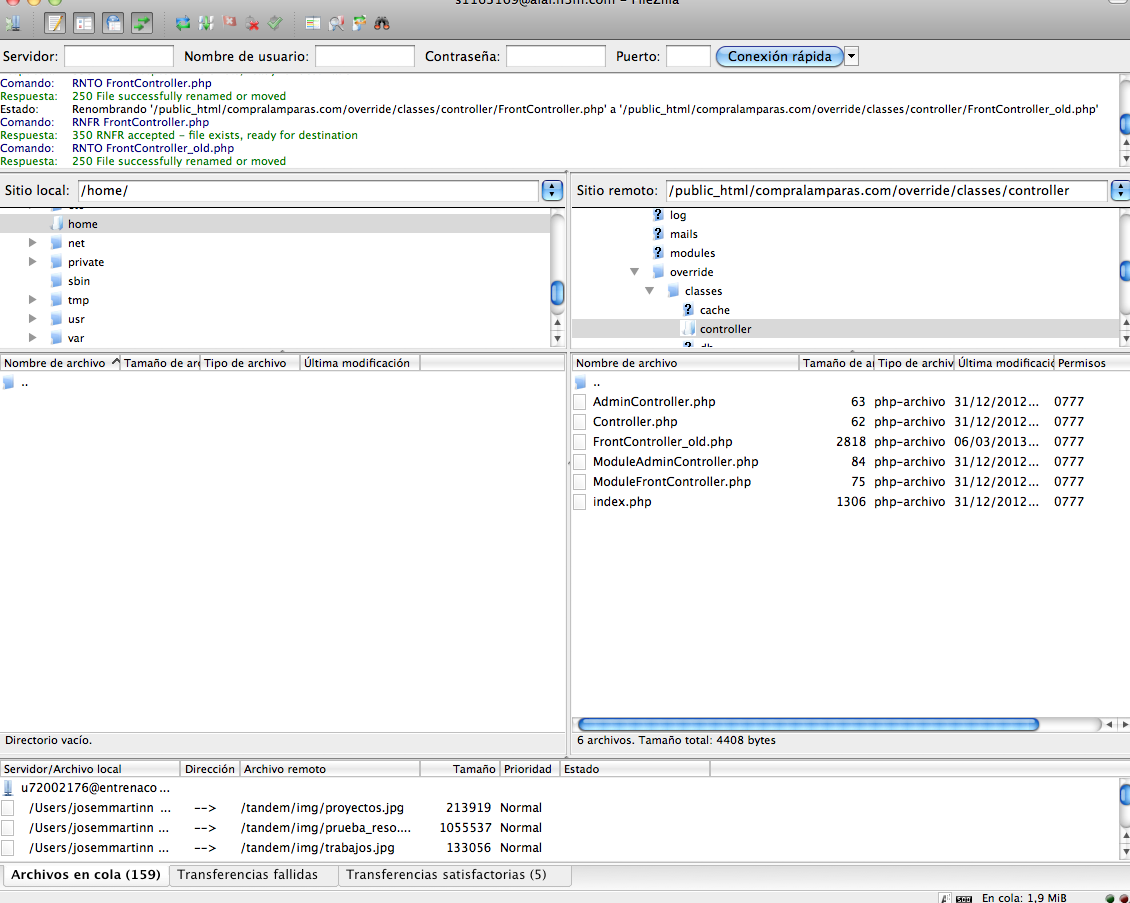The width and height of the screenshot is (1130, 903).
Task: Collapse the 'override' folder in remote tree
Action: [634, 272]
